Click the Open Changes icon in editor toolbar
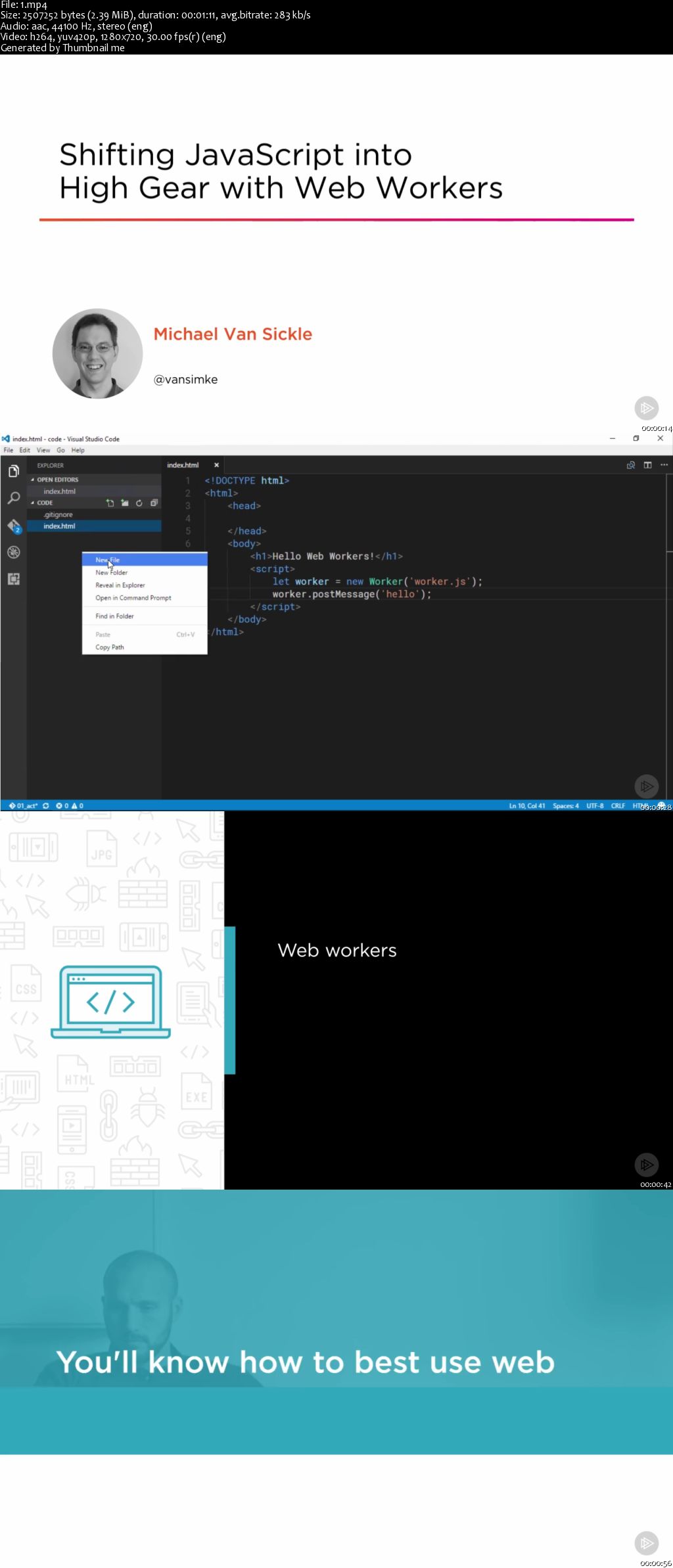 click(630, 465)
